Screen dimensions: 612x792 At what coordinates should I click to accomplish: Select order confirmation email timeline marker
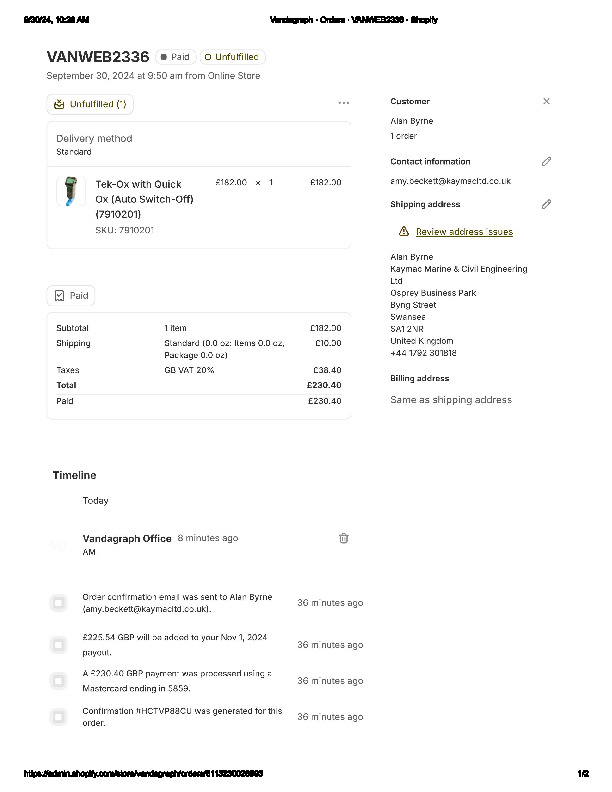tap(58, 603)
